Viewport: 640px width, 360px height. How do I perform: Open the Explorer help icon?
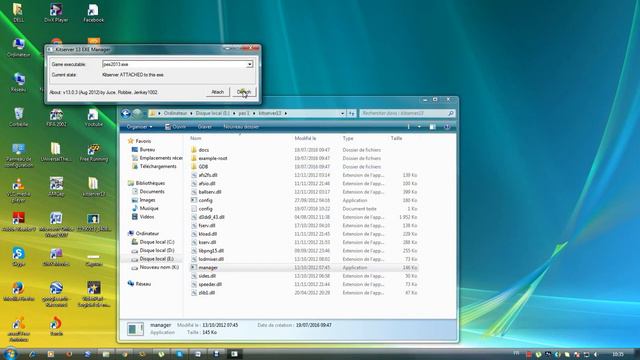[x=447, y=127]
